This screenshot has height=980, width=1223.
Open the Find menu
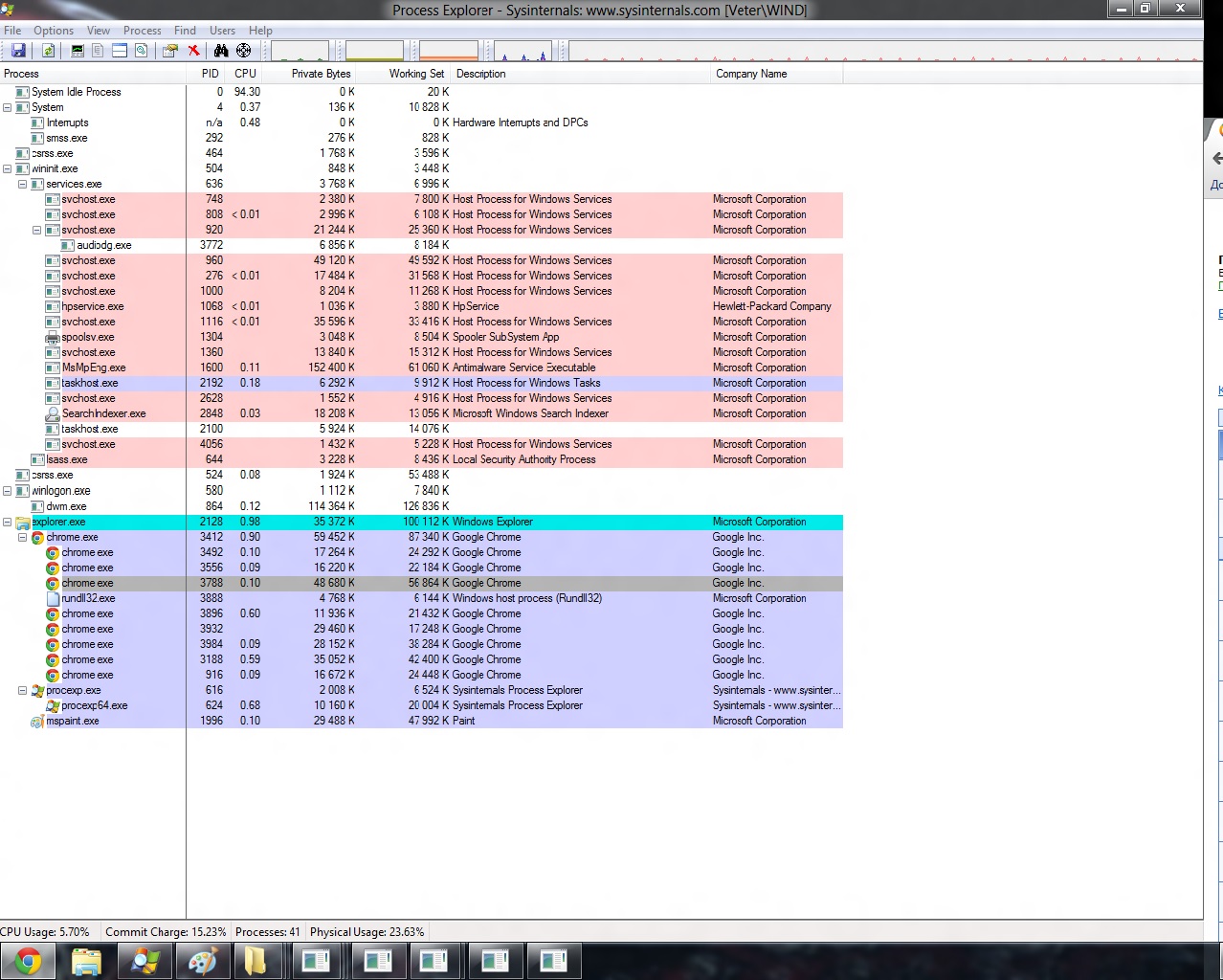pyautogui.click(x=185, y=31)
